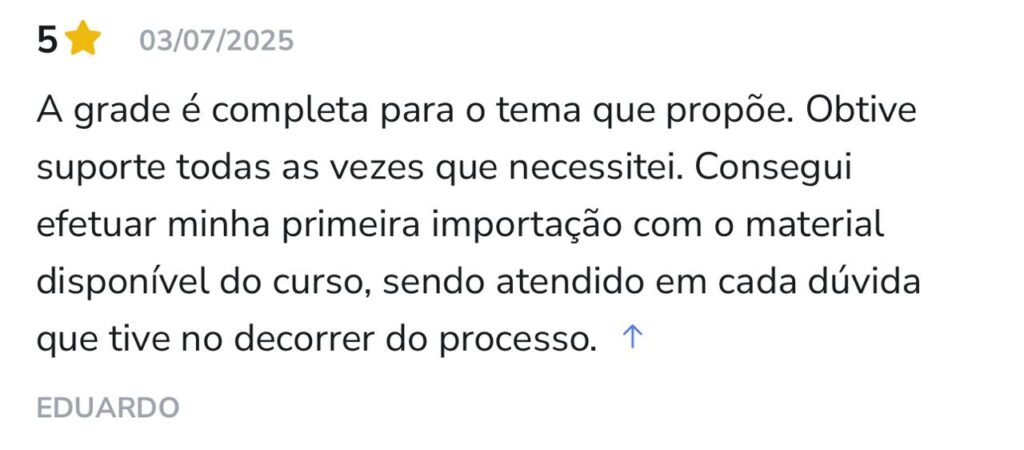
Task: Click the line starting "disponível do curso"
Action: [x=478, y=281]
